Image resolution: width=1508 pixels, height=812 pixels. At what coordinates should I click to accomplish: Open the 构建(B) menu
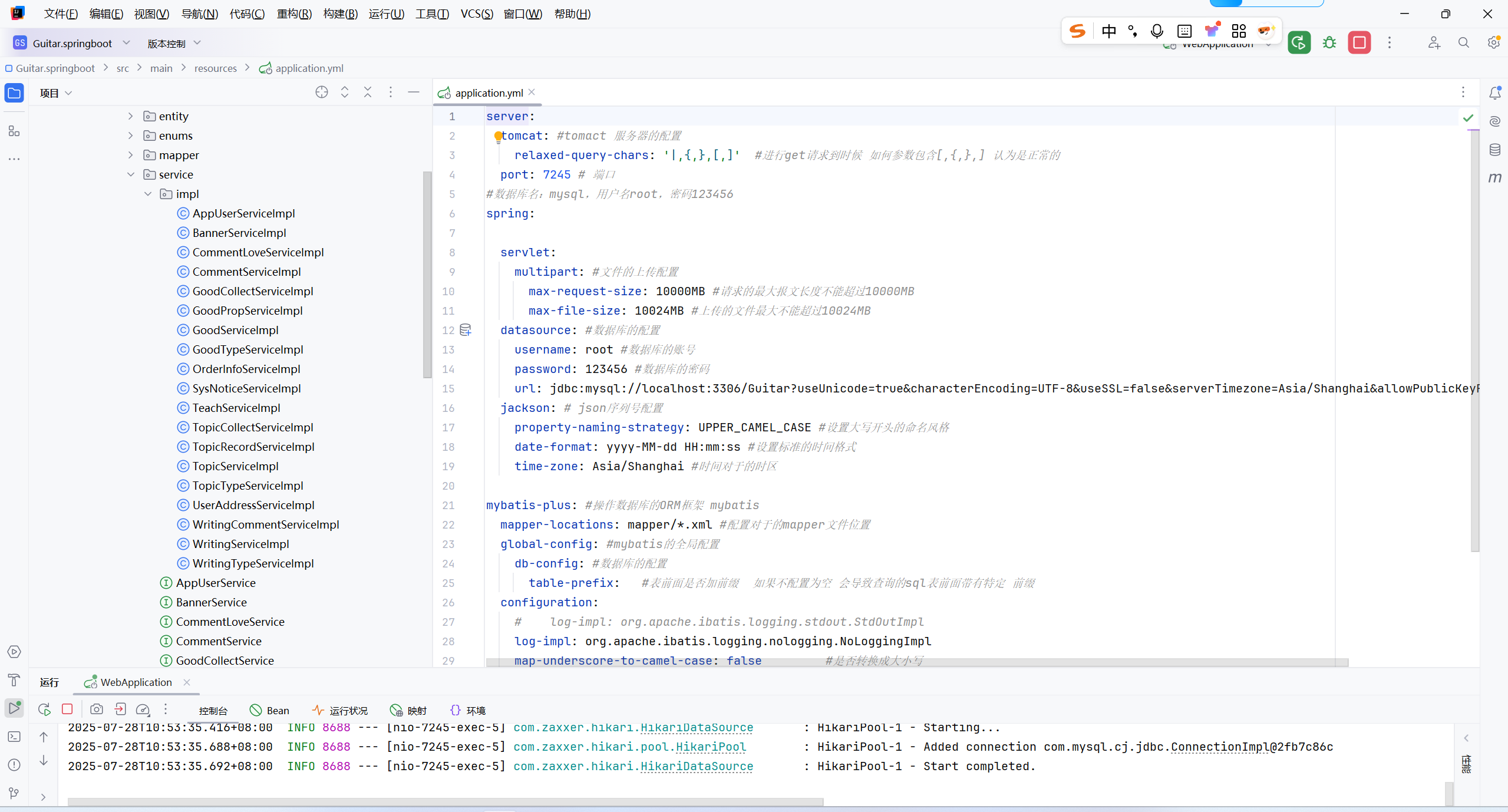pyautogui.click(x=340, y=14)
